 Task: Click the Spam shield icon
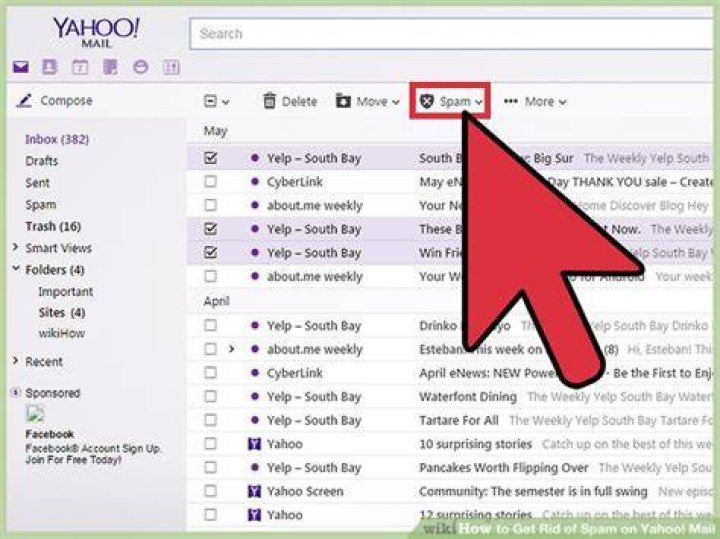pyautogui.click(x=427, y=101)
